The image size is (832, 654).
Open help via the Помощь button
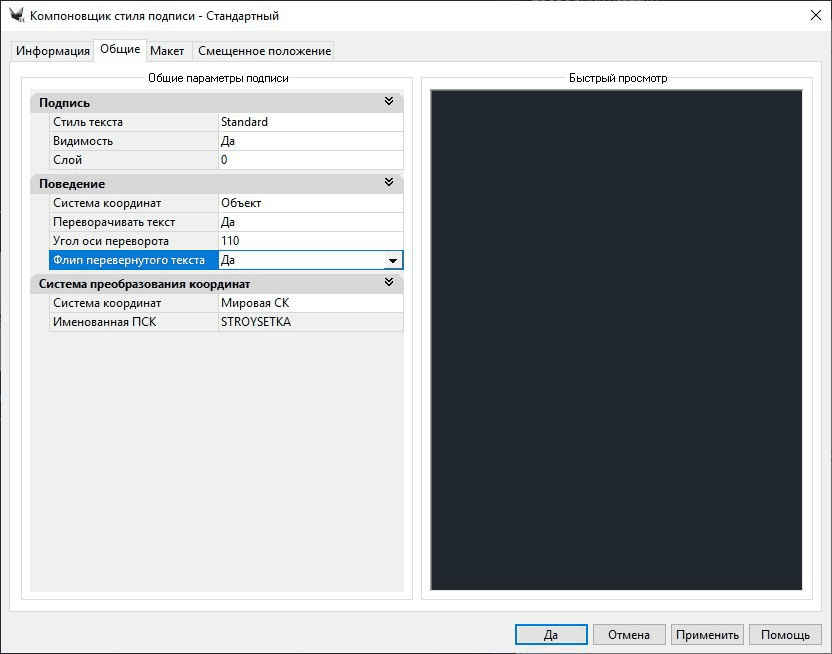[x=785, y=635]
